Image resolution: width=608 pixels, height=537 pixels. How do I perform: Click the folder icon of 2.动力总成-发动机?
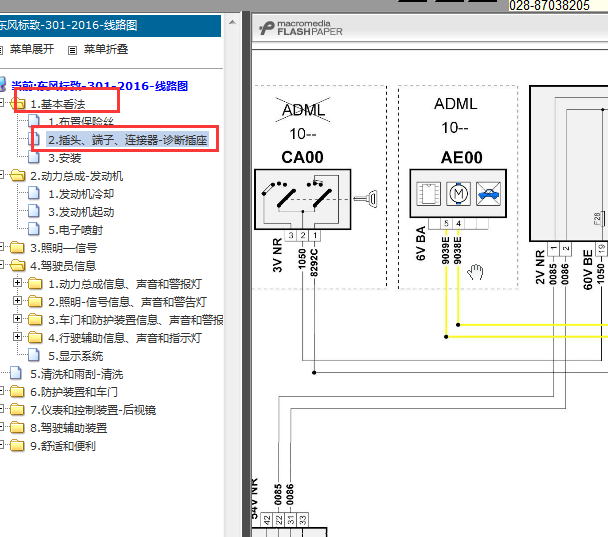[x=18, y=175]
